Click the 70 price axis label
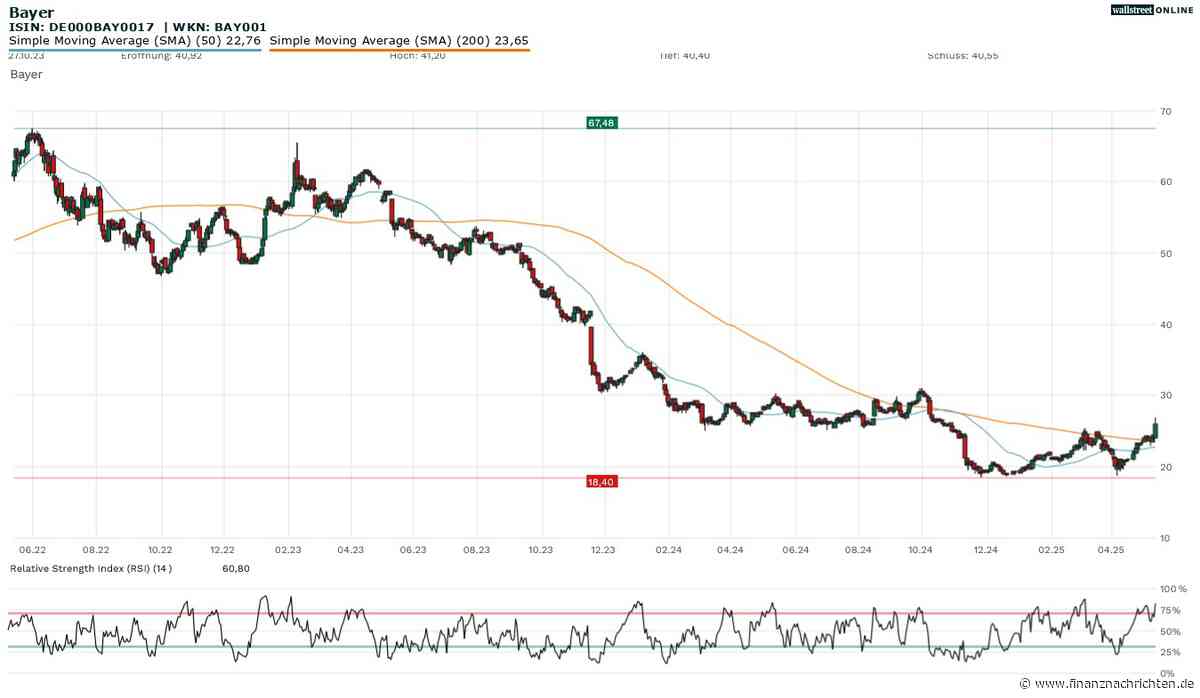Viewport: 1200px width, 698px height. (1166, 110)
